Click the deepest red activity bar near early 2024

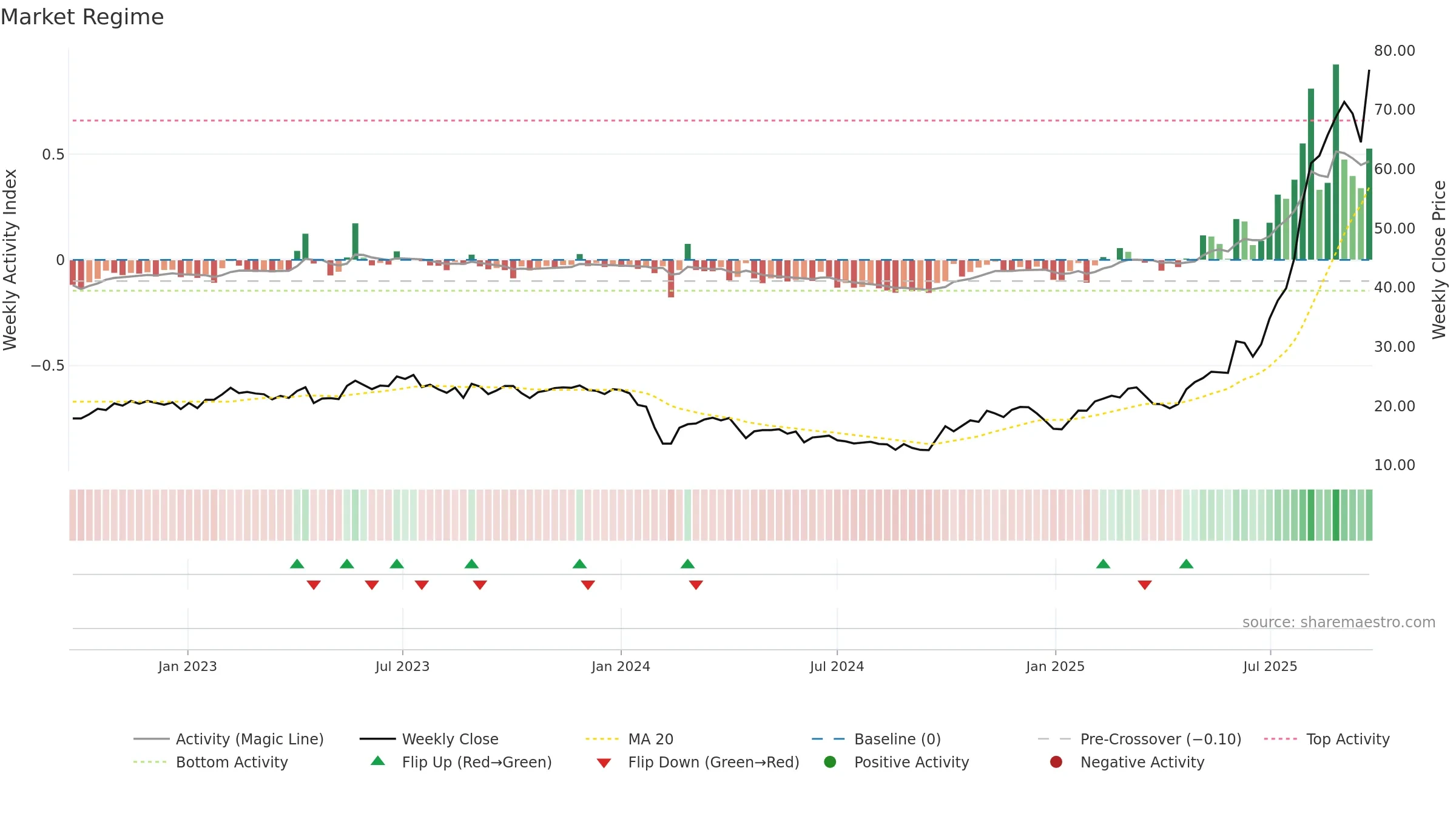click(671, 278)
